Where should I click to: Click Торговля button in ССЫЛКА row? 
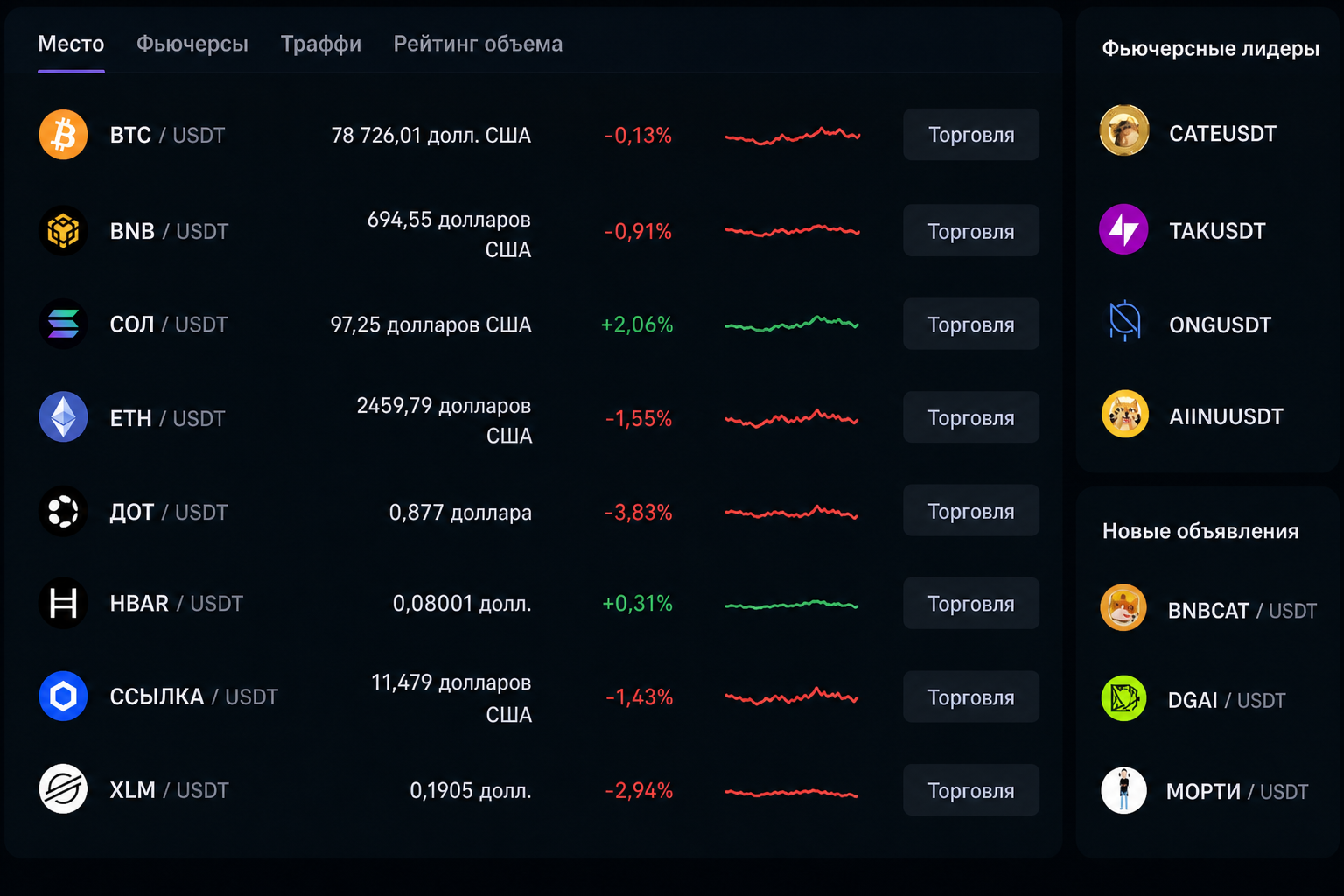(971, 697)
